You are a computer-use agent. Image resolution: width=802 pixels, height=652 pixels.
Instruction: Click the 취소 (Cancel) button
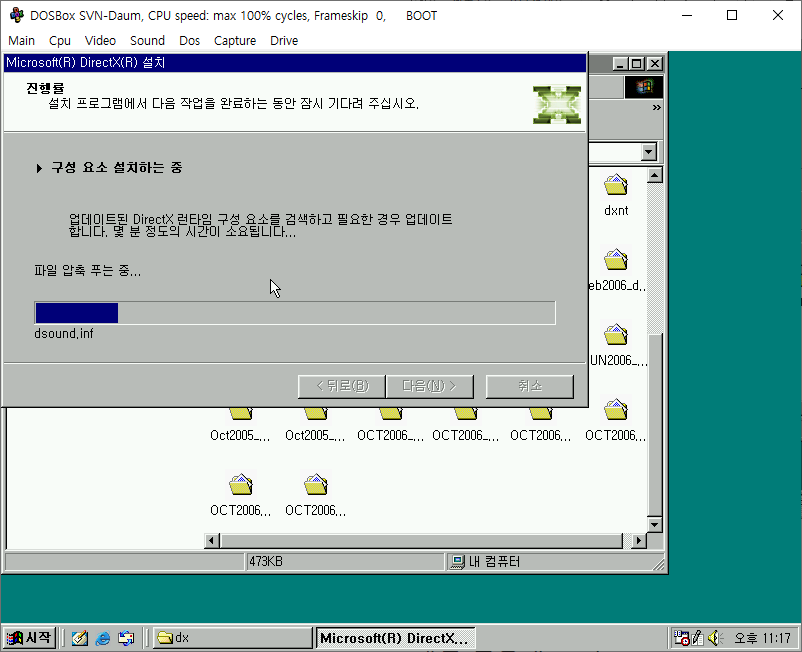coord(529,386)
